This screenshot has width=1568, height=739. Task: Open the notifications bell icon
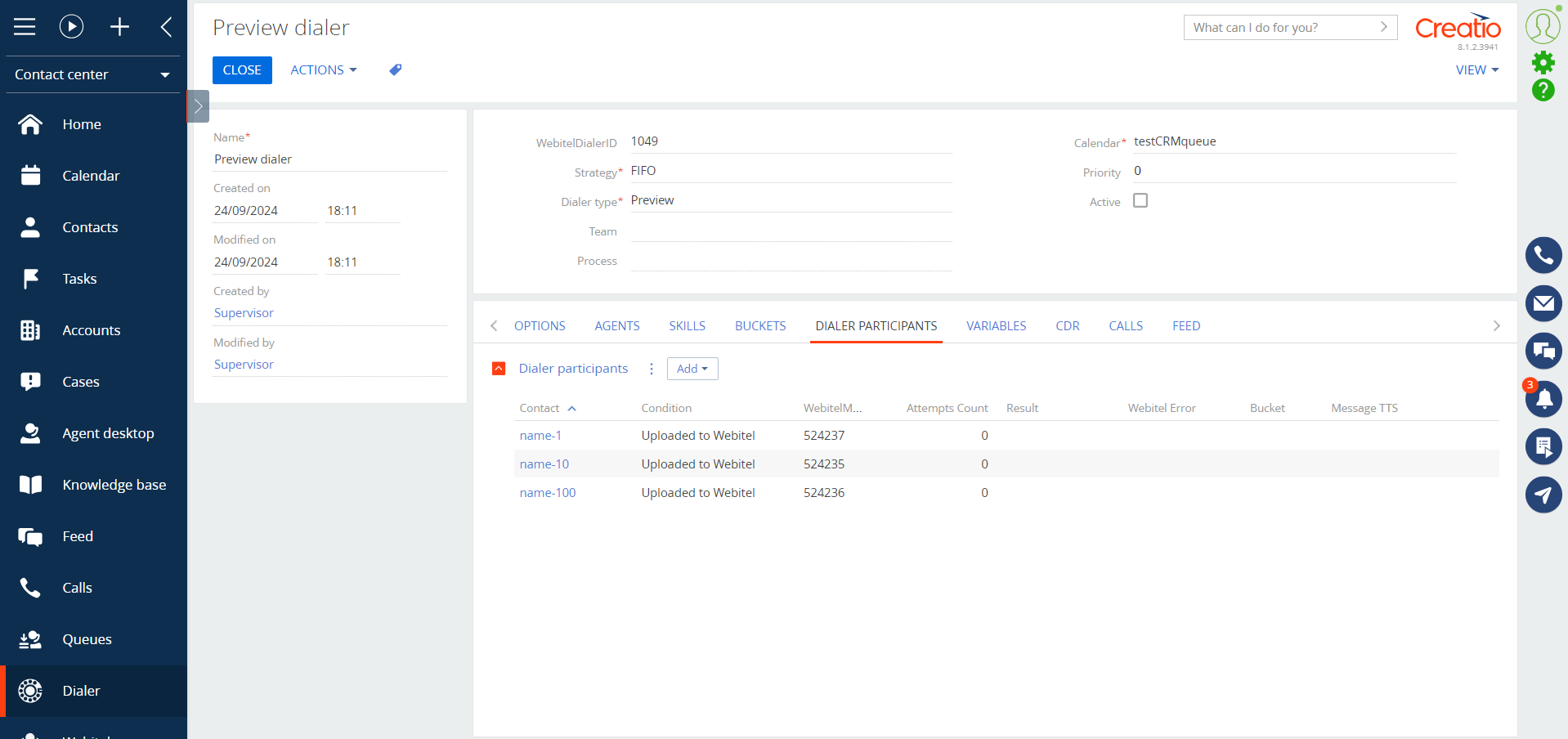(x=1543, y=399)
